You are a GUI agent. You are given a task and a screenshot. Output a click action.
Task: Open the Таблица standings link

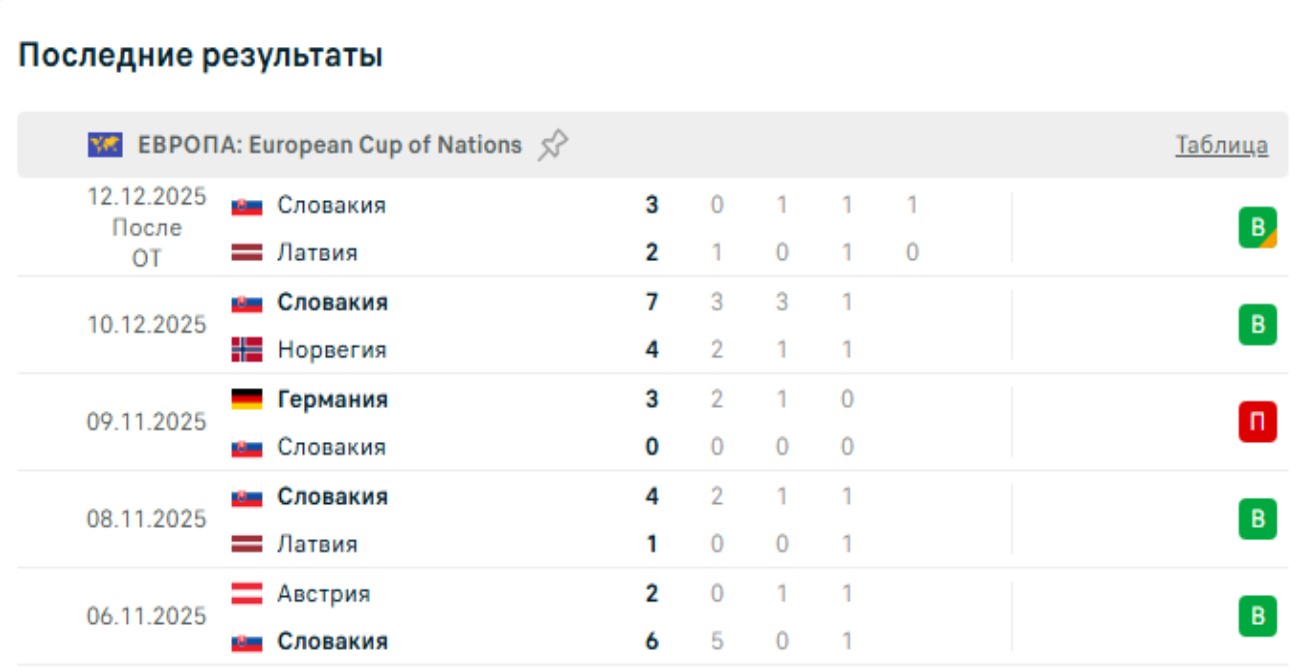click(1221, 146)
